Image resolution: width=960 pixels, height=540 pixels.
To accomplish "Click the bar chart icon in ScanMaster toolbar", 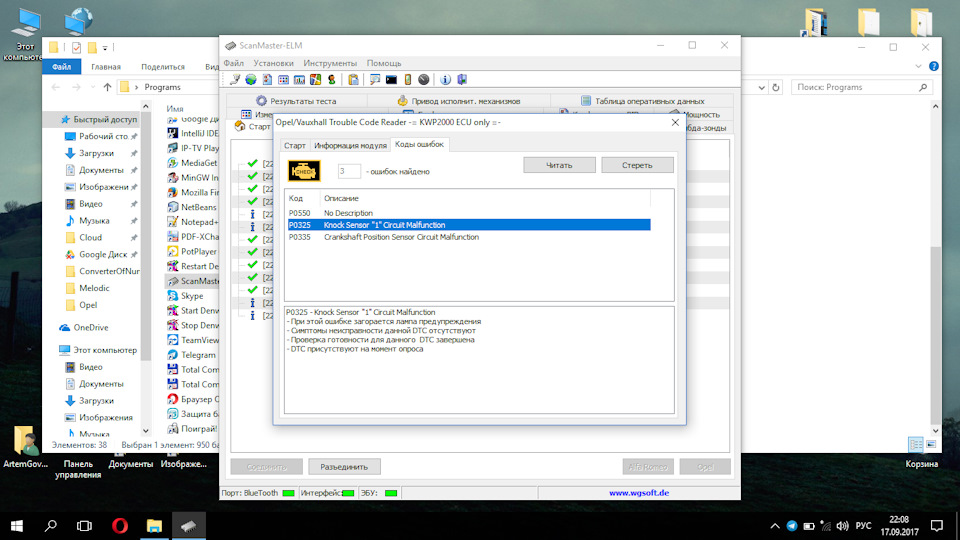I will [299, 80].
